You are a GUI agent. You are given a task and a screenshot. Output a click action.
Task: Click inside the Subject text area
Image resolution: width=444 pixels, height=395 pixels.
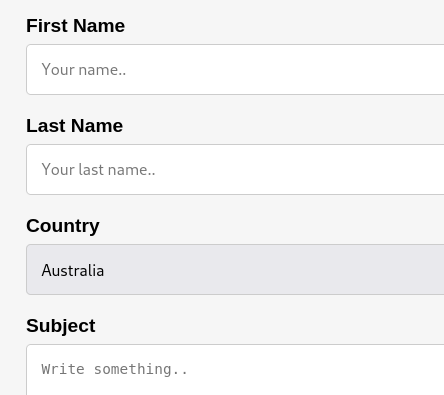(235, 370)
